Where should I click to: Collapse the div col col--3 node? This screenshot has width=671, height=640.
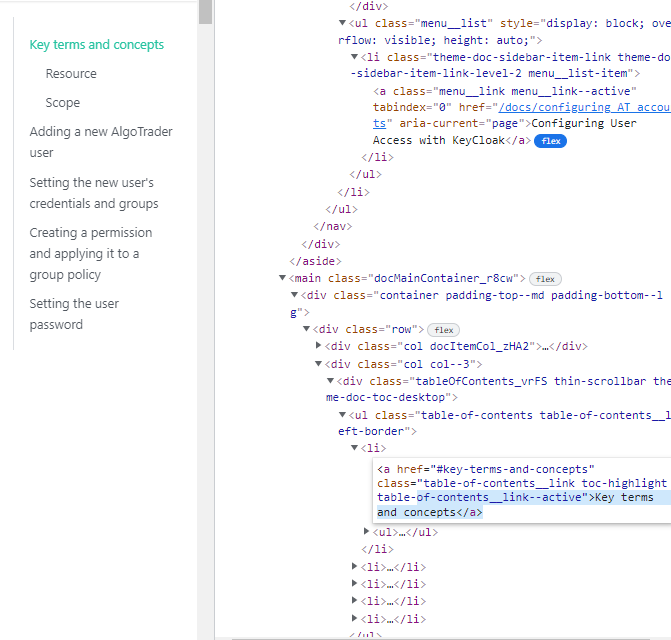coord(318,364)
